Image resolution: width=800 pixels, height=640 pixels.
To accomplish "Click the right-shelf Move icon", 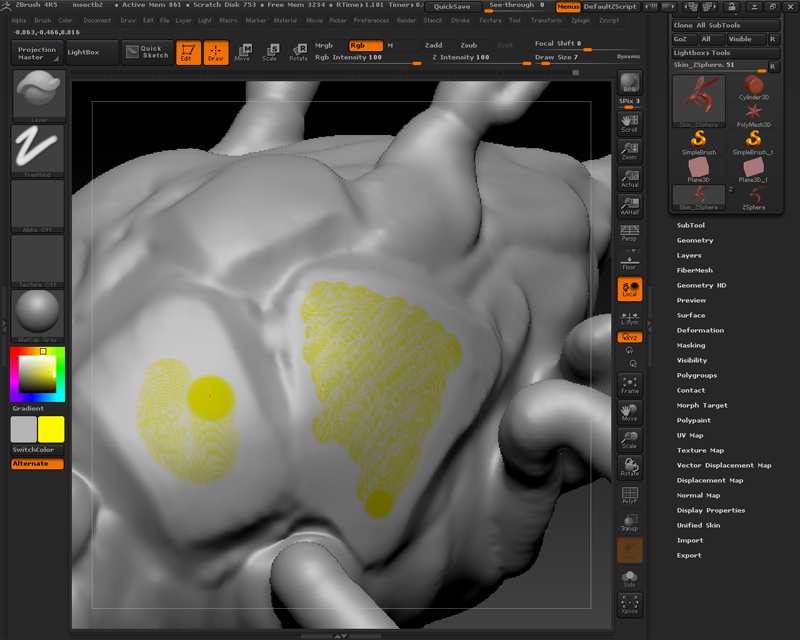I will click(630, 413).
